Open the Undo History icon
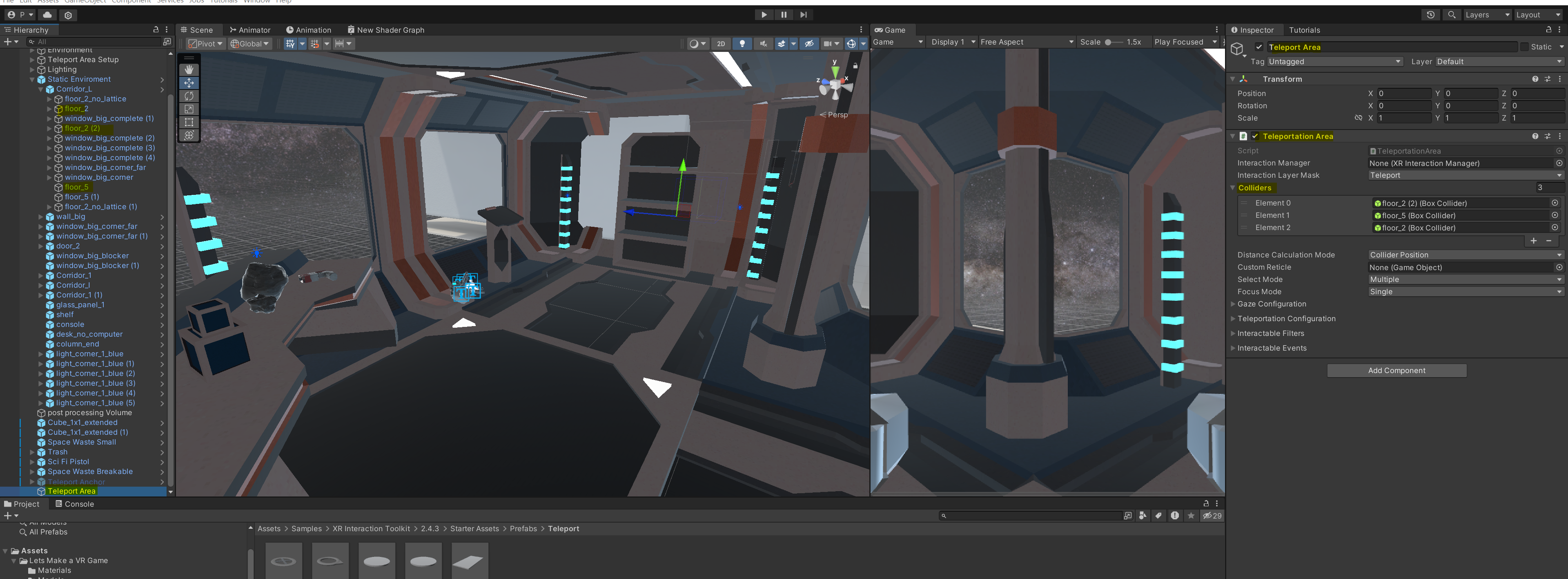The height and width of the screenshot is (579, 1568). click(x=1430, y=15)
